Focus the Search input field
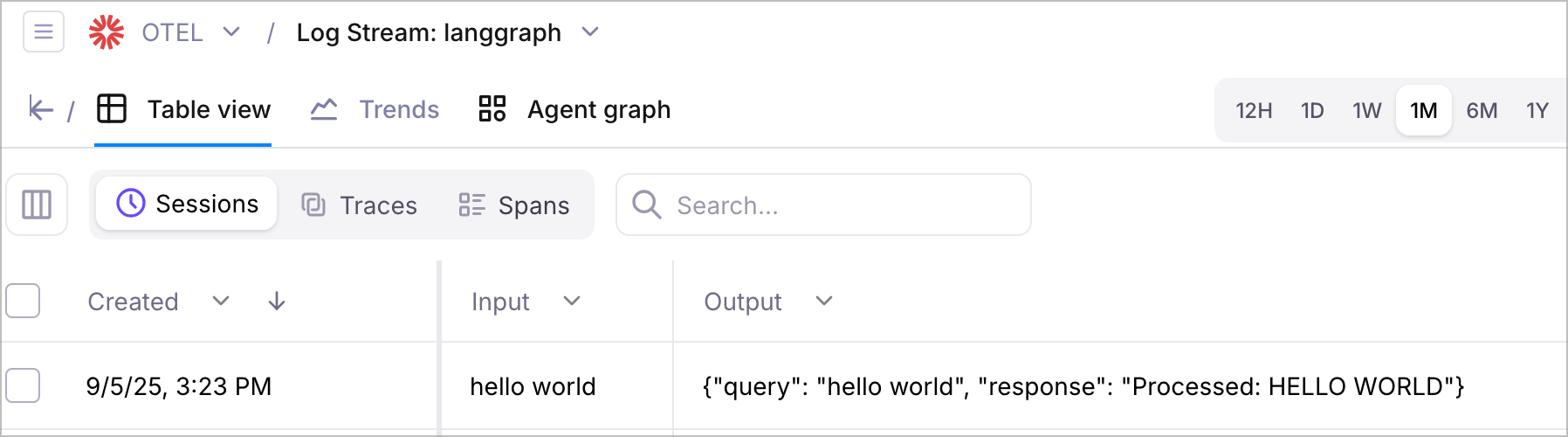The width and height of the screenshot is (1568, 437). coord(823,205)
